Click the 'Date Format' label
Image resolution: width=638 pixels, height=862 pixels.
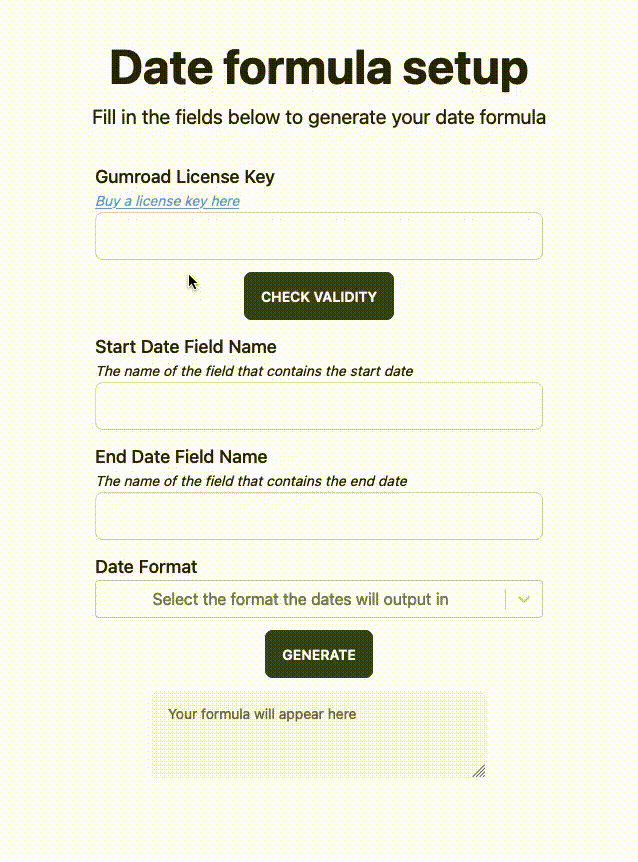coord(146,567)
